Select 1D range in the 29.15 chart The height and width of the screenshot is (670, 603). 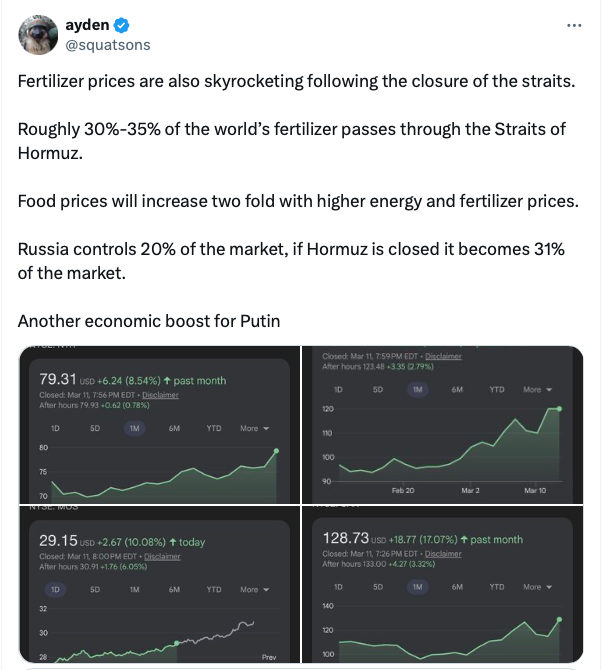pyautogui.click(x=55, y=590)
